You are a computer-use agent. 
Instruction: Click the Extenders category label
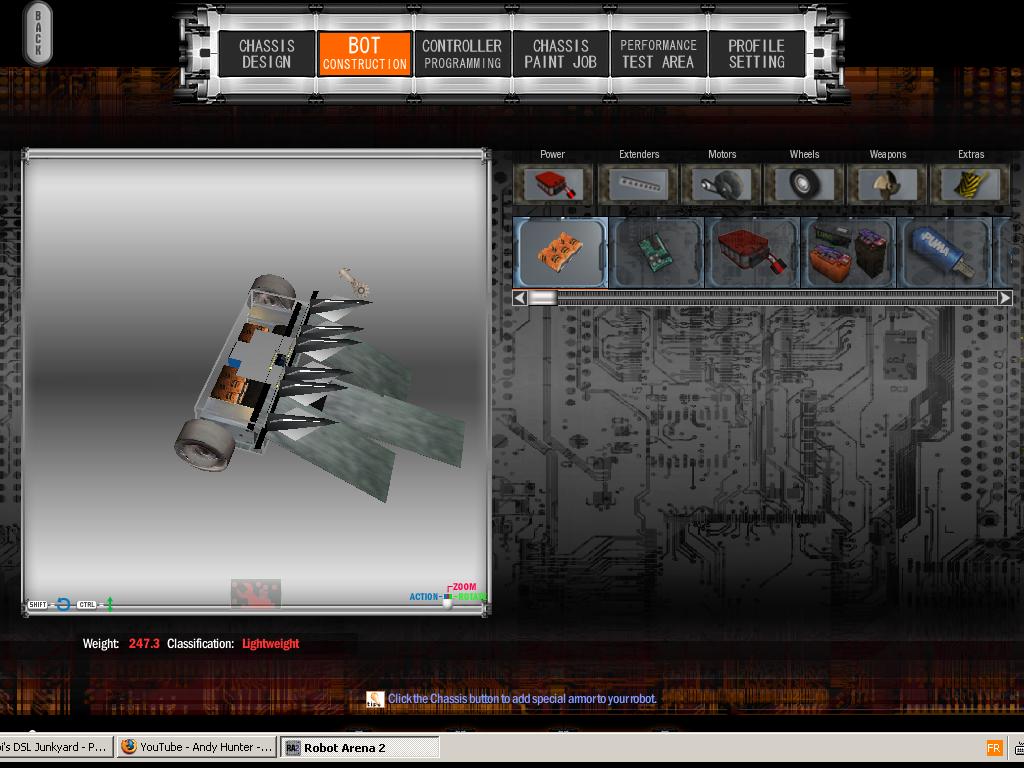639,154
